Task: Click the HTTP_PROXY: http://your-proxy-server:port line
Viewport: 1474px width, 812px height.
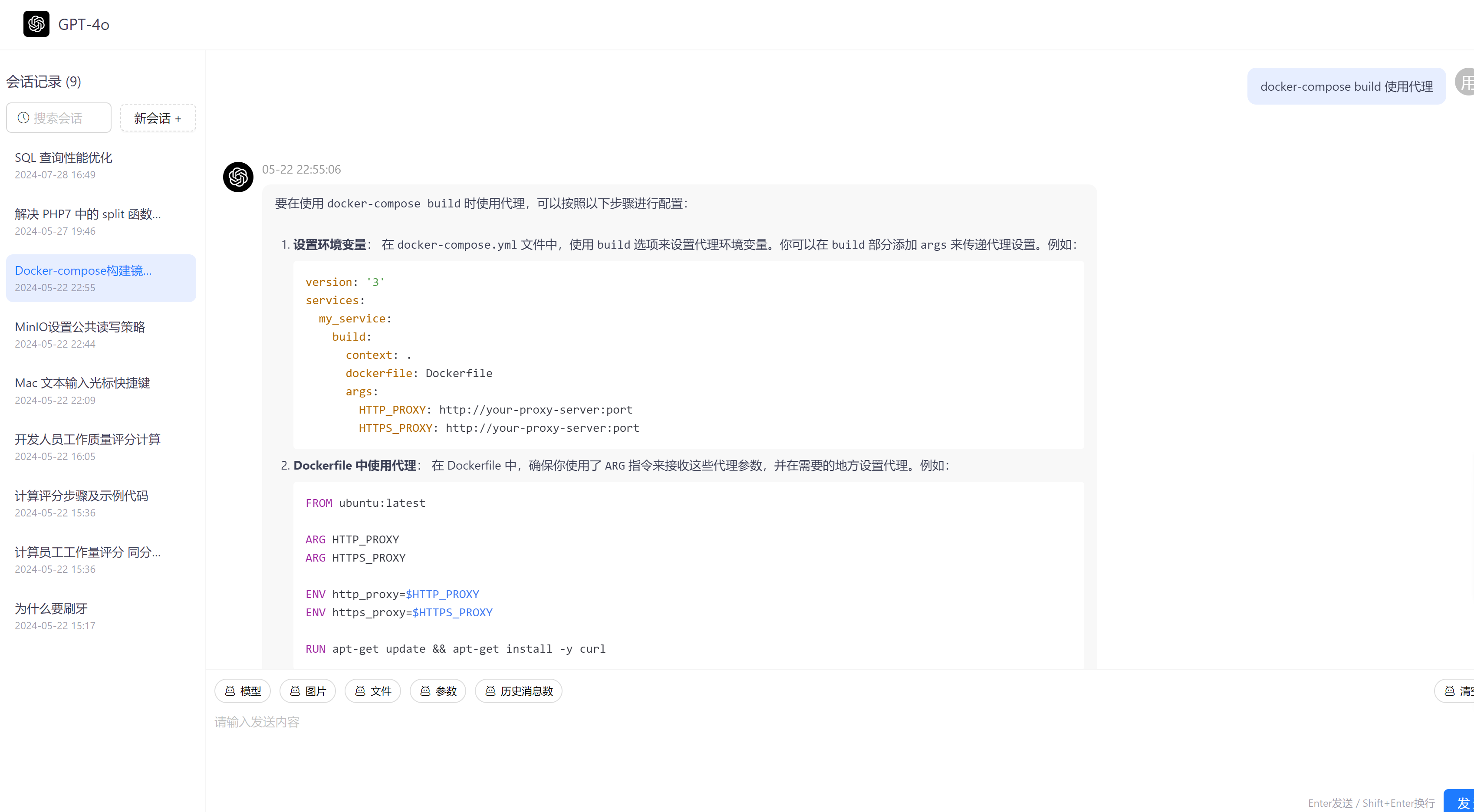Action: coord(496,410)
